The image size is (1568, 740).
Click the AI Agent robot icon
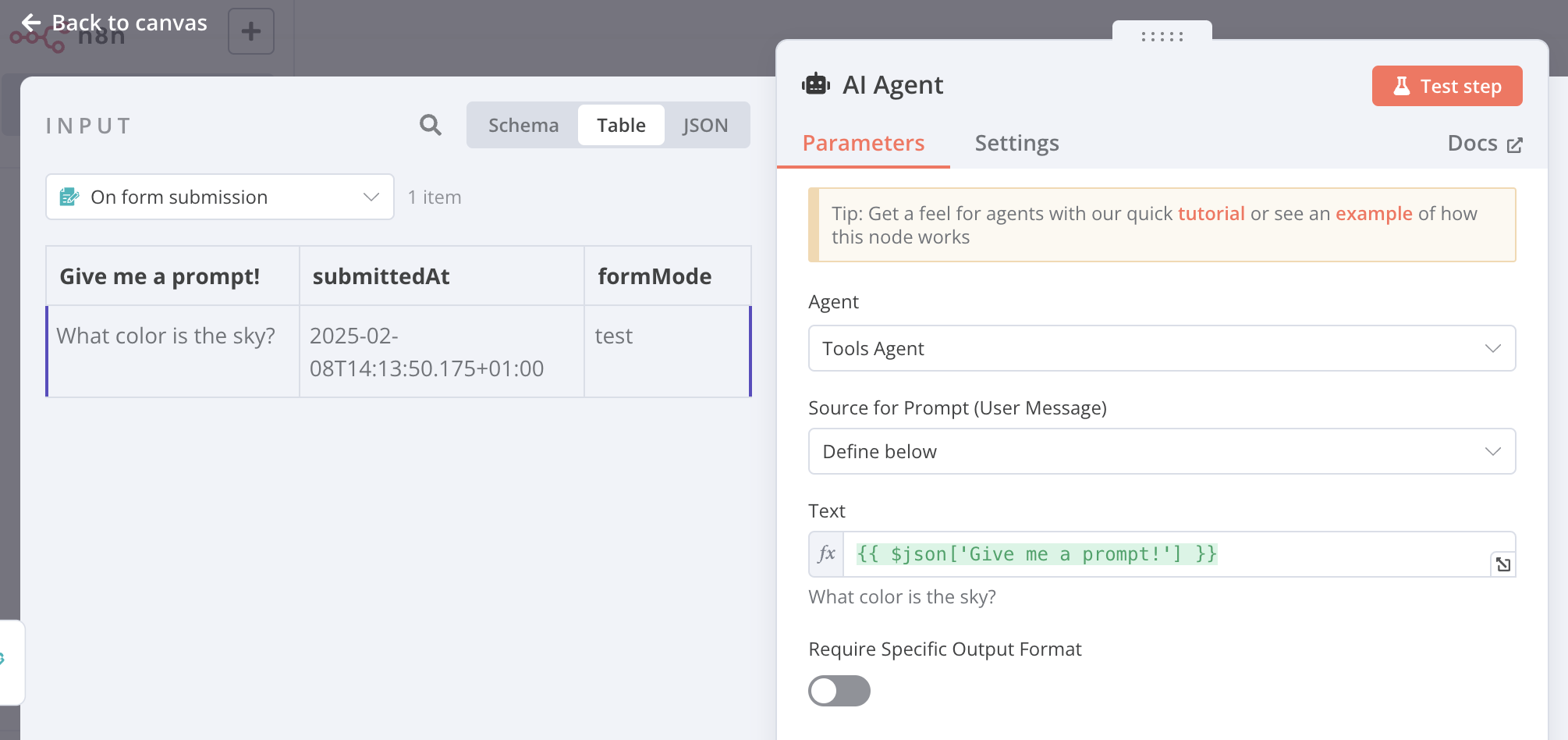(816, 84)
